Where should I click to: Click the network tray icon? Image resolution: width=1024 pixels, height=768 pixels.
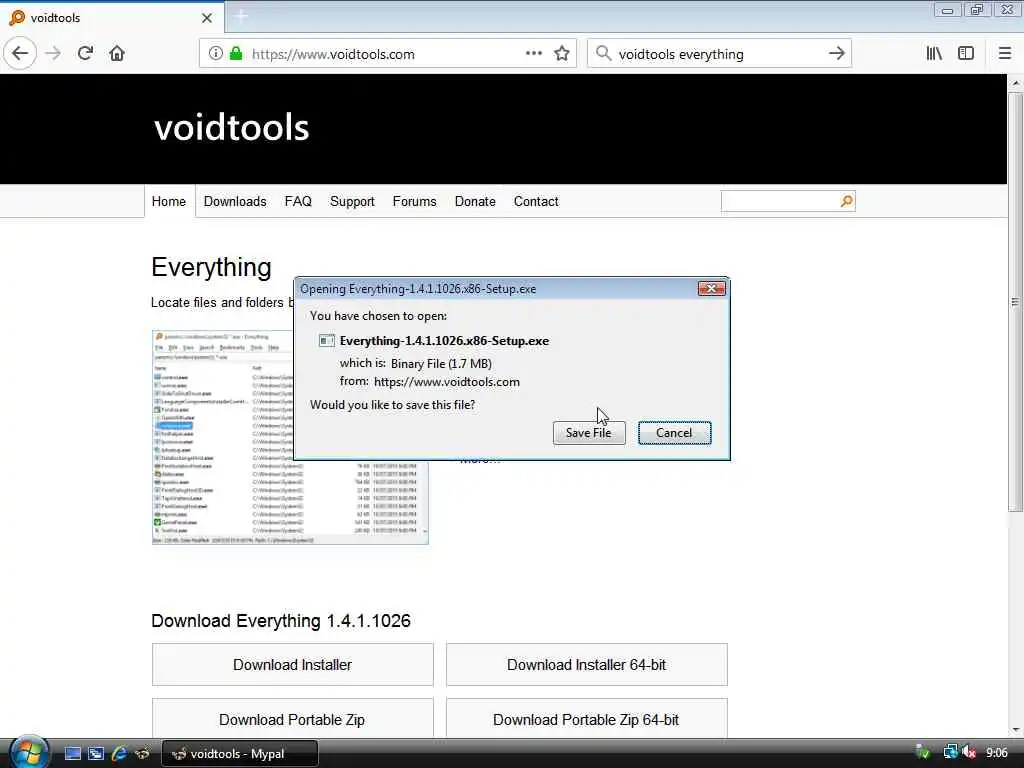(x=950, y=753)
